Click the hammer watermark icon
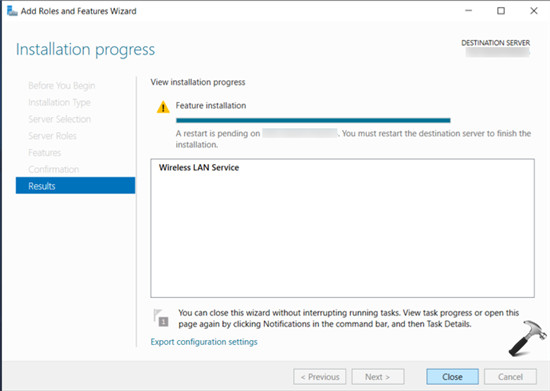 (x=527, y=338)
